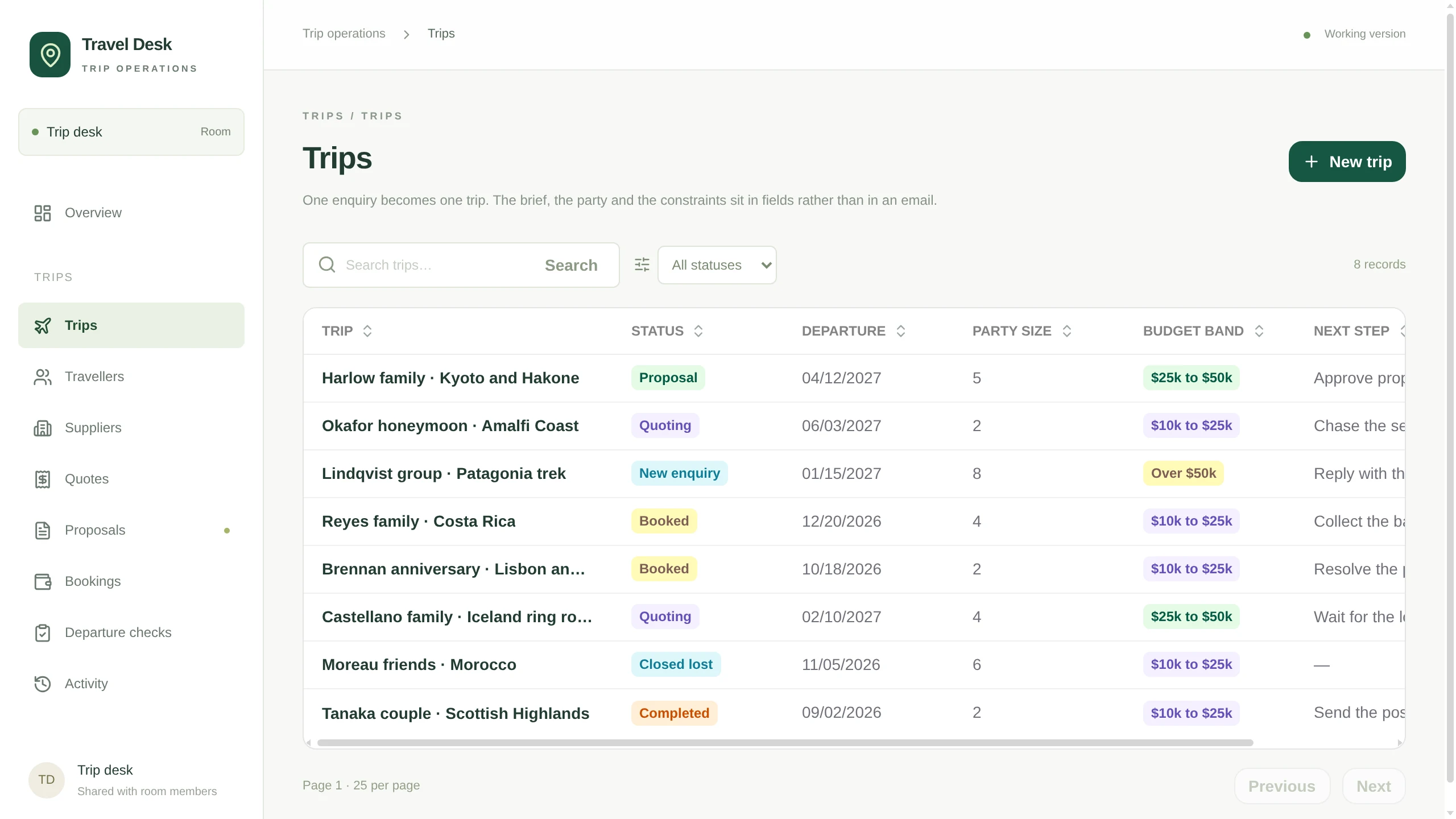Click departure date 11/05/2026
Viewport: 1456px width, 819px height.
(841, 665)
